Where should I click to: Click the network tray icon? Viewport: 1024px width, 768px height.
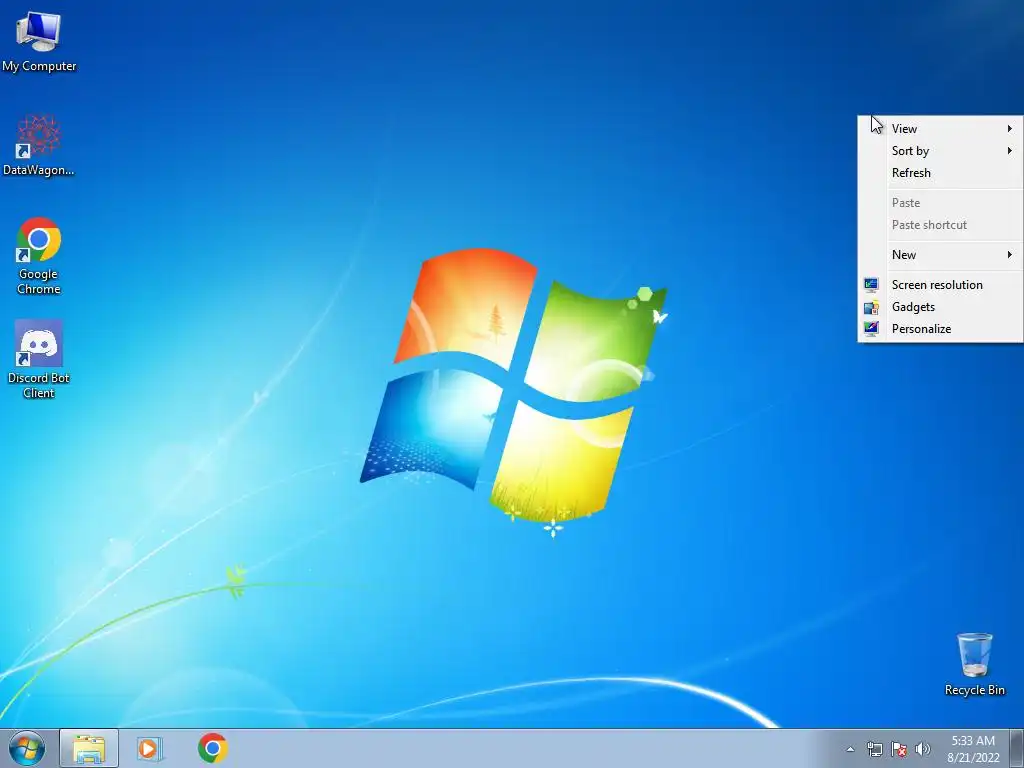[874, 749]
